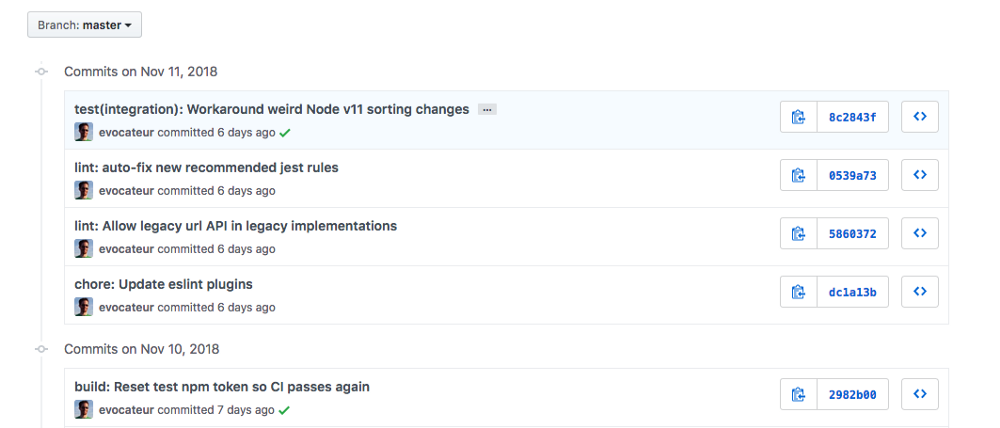Copy full SHA for commit 8c2843f
This screenshot has width=1000, height=428.
[x=798, y=117]
